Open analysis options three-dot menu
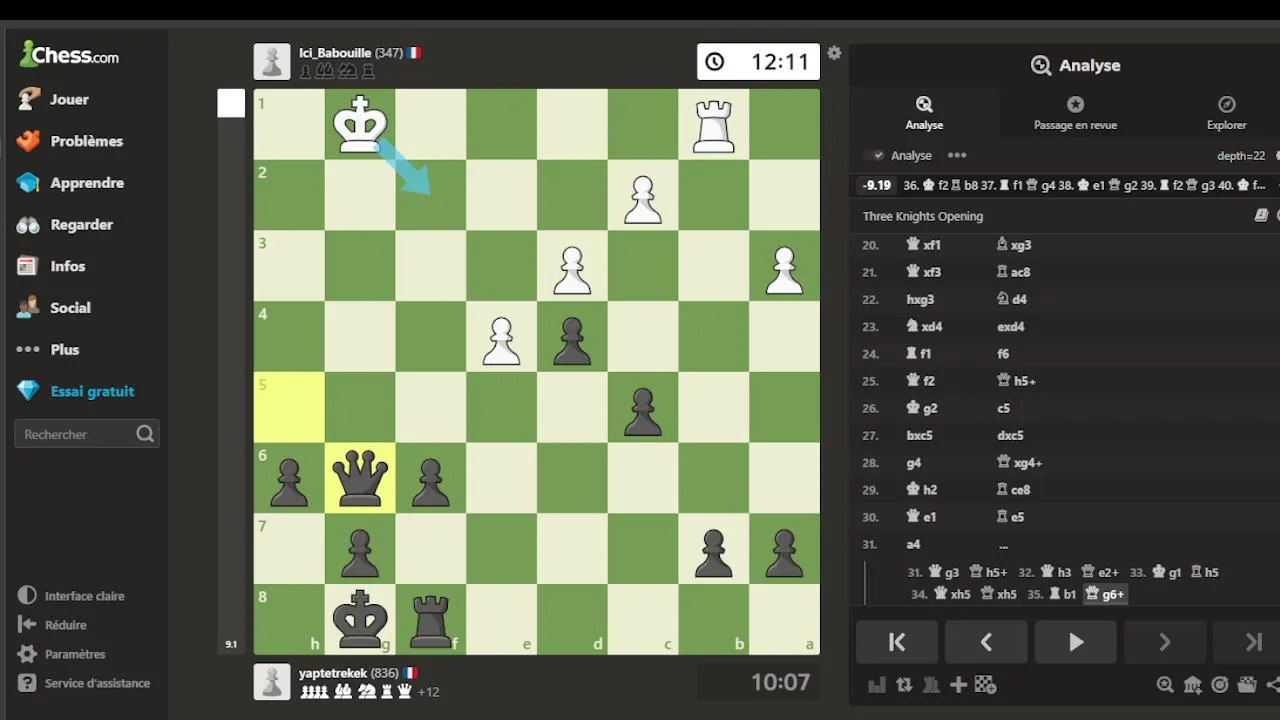Screen dimensions: 1280x720 (957, 155)
